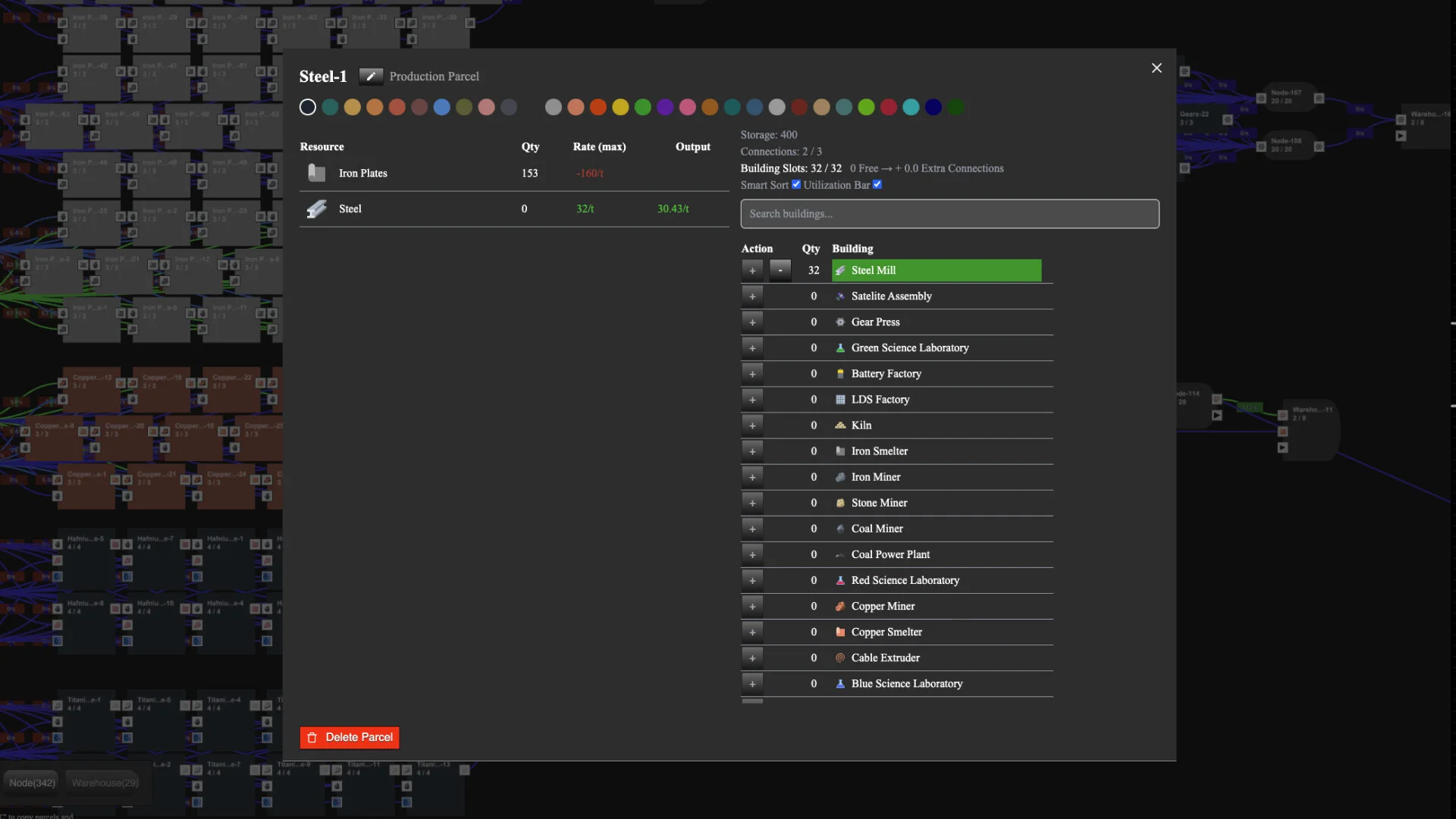Click the pencil icon to rename Steel-1

(371, 76)
